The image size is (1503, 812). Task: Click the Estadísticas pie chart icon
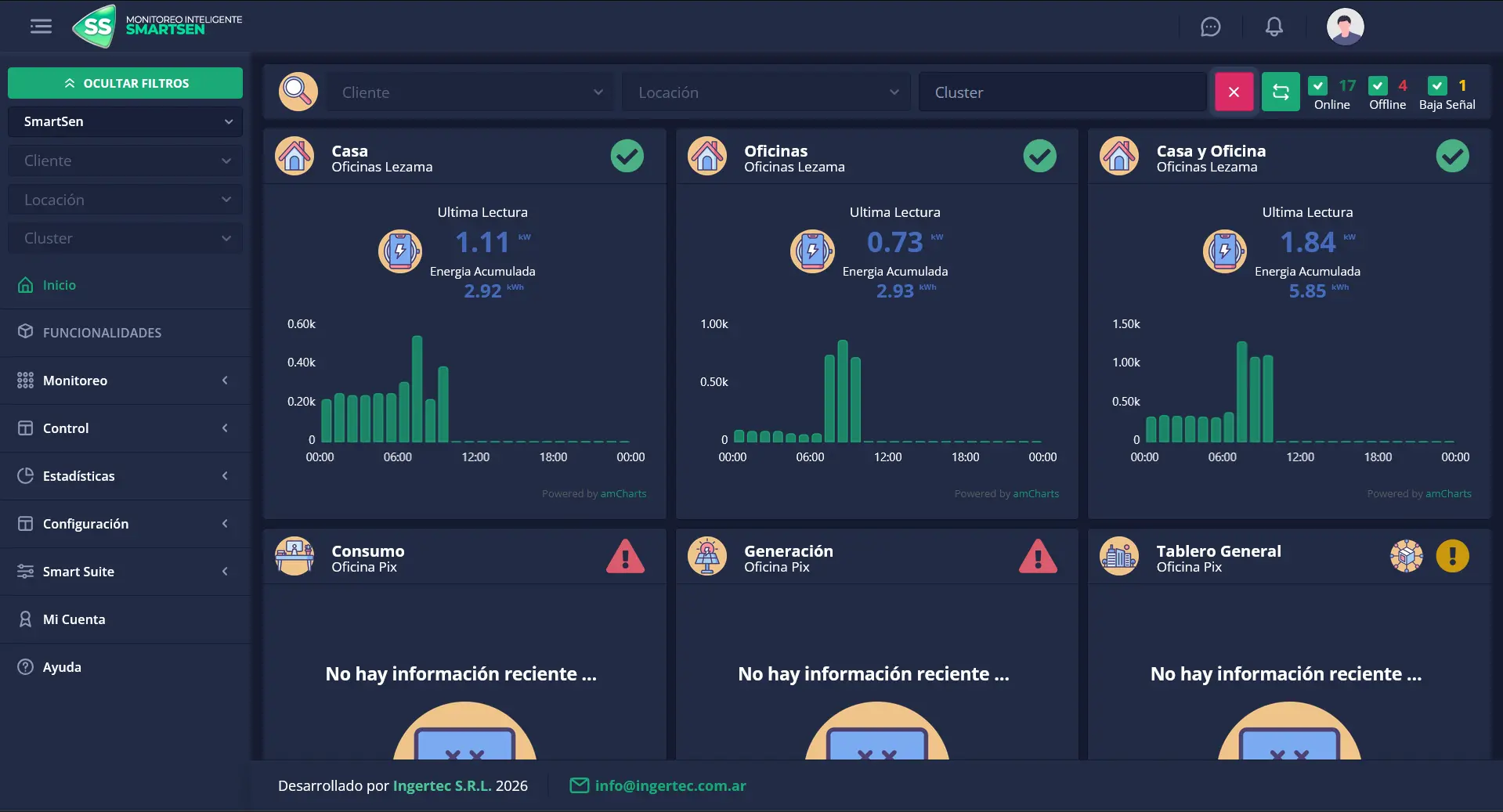(x=25, y=476)
